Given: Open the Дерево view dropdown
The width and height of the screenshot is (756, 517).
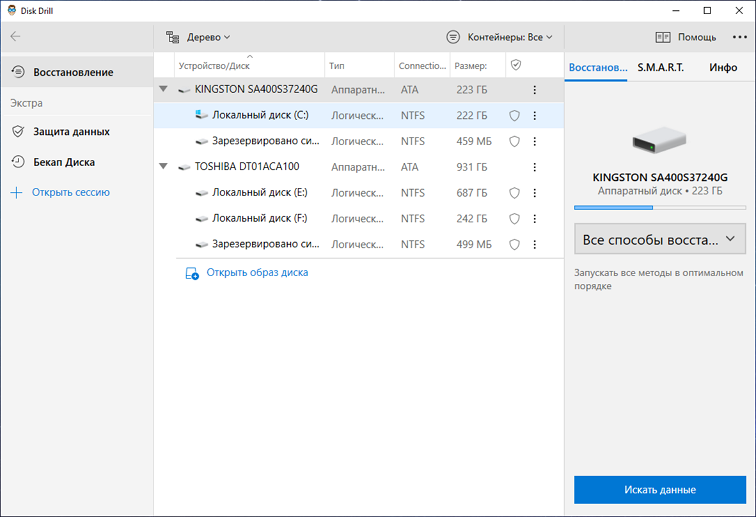Looking at the screenshot, I should tap(198, 37).
